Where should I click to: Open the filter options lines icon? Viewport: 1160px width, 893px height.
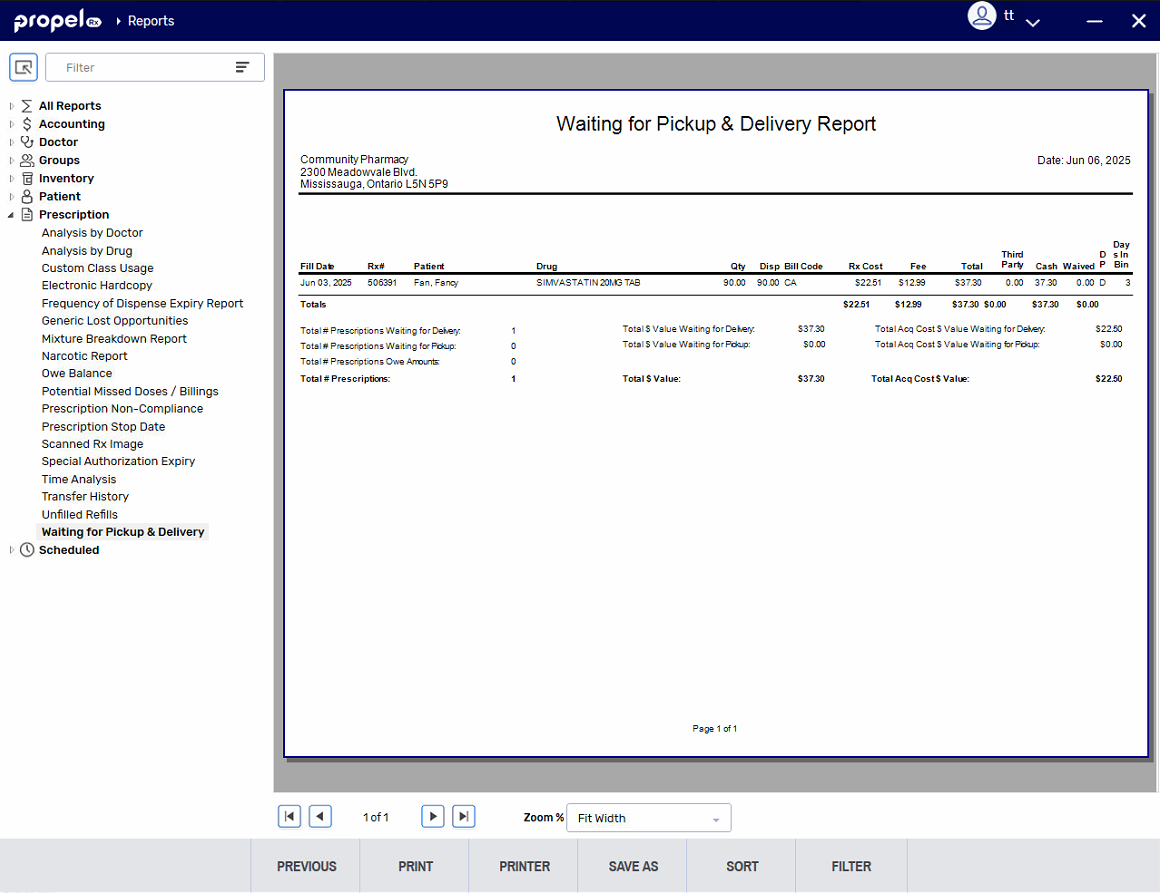point(242,67)
